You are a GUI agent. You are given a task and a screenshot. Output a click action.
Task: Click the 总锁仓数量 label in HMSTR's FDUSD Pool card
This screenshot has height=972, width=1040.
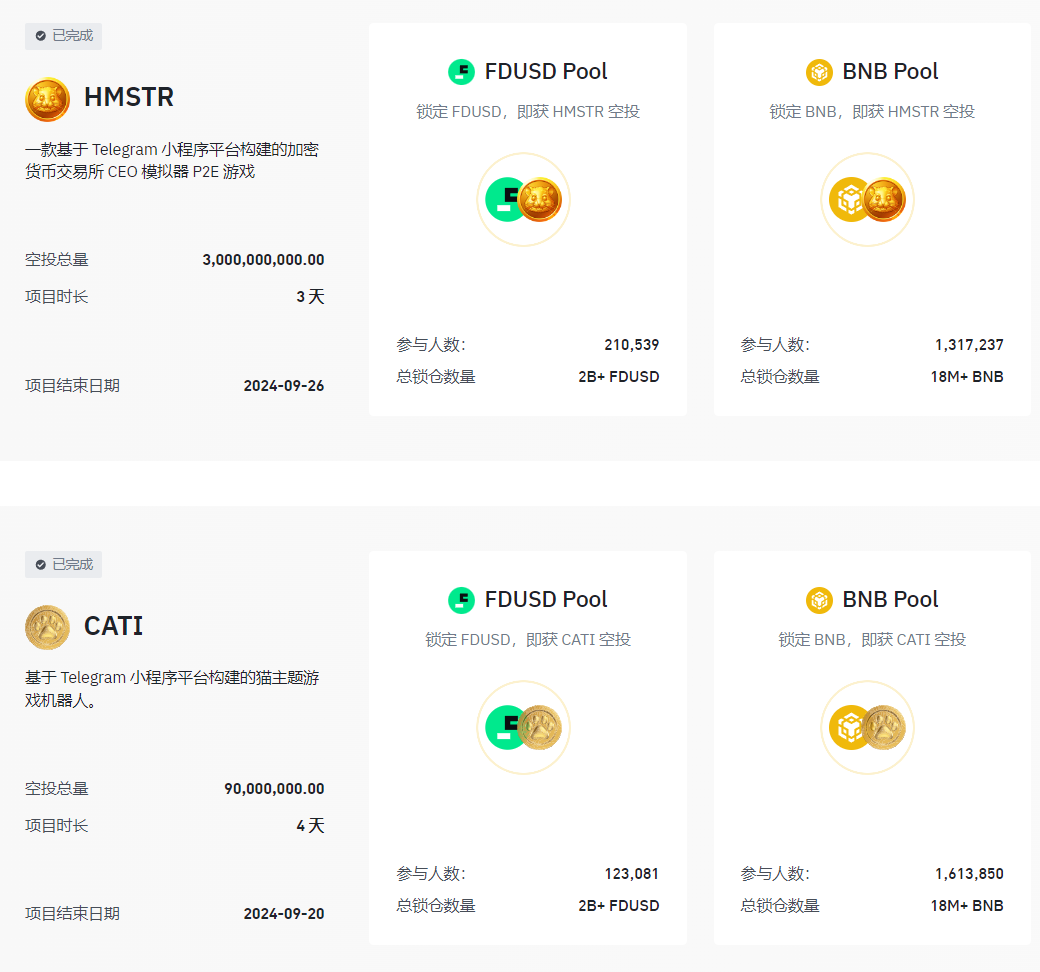click(436, 377)
